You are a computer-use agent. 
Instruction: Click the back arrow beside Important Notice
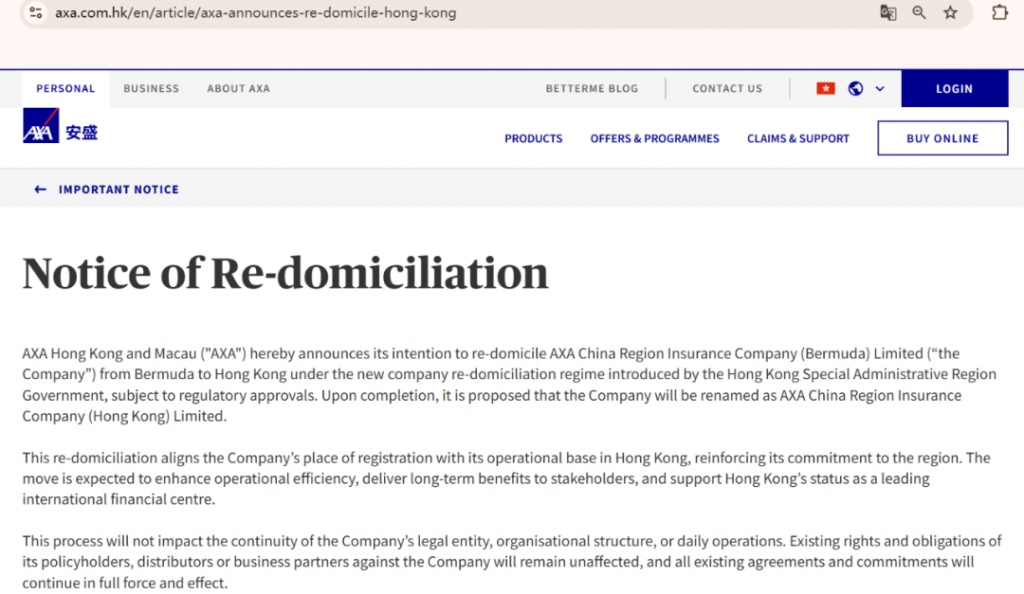click(40, 189)
